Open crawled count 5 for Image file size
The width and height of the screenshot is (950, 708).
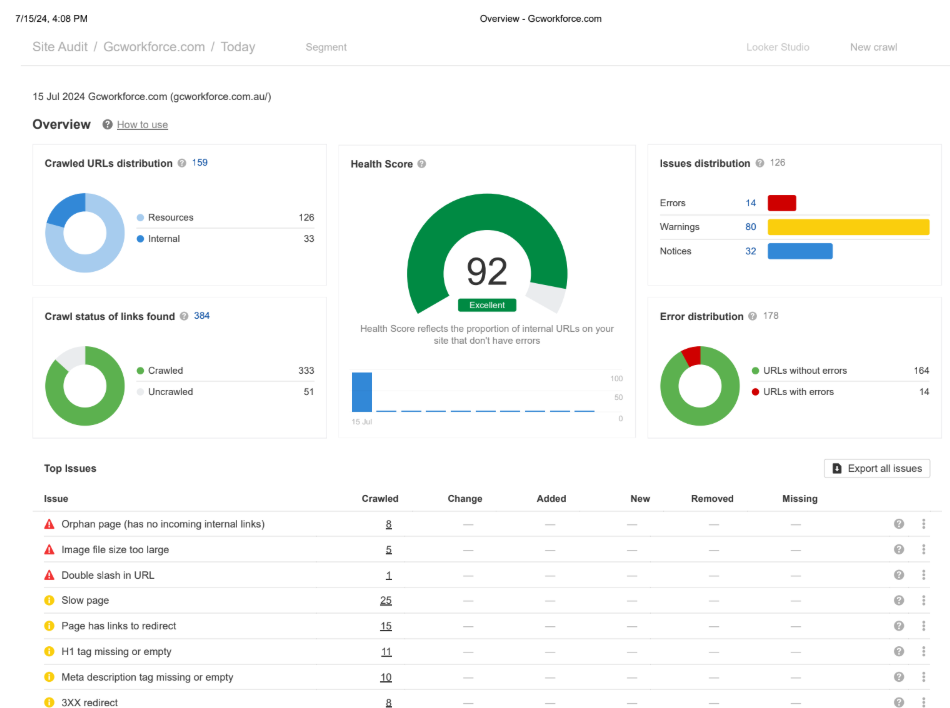click(388, 549)
